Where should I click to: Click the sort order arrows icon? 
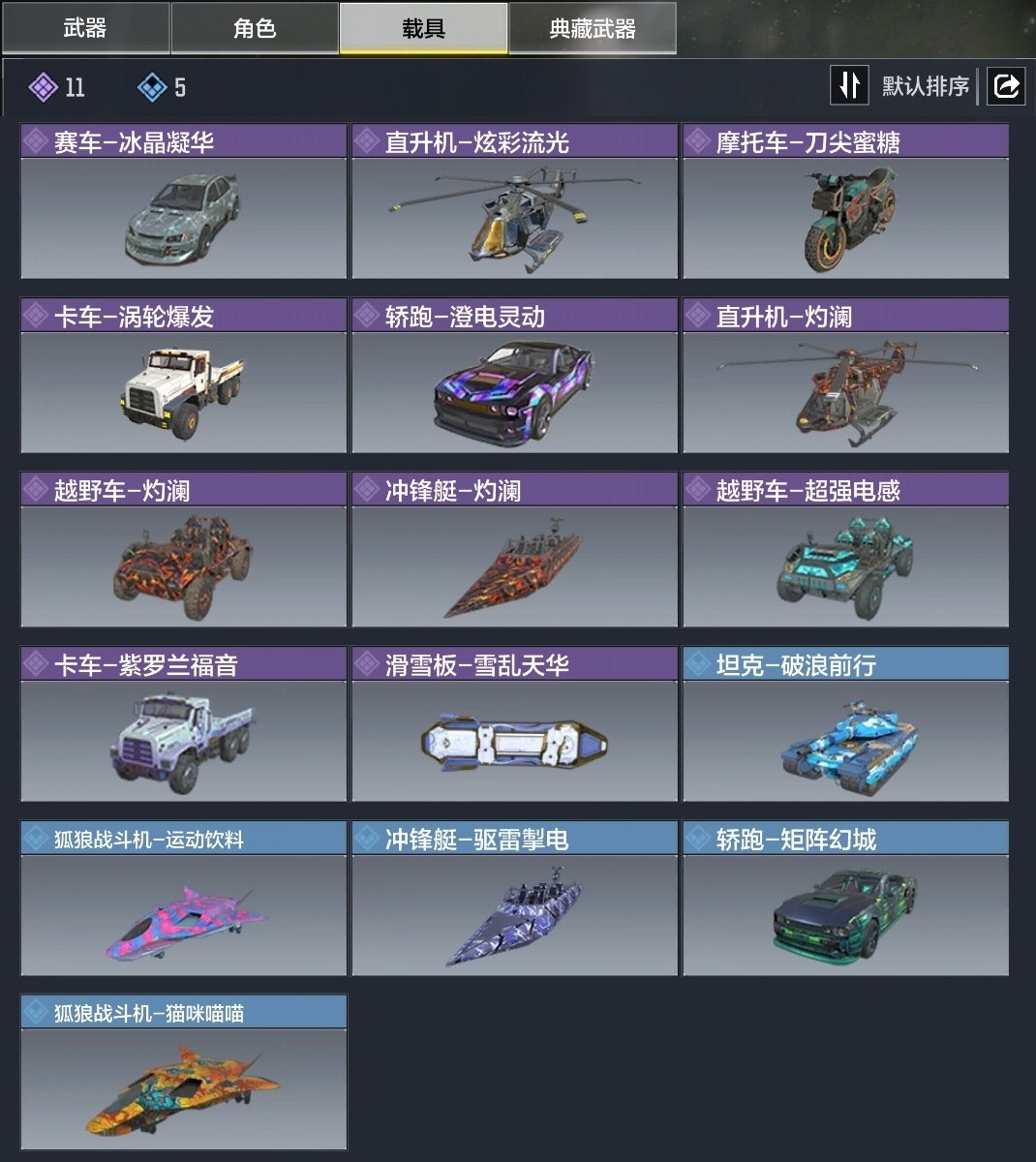849,85
